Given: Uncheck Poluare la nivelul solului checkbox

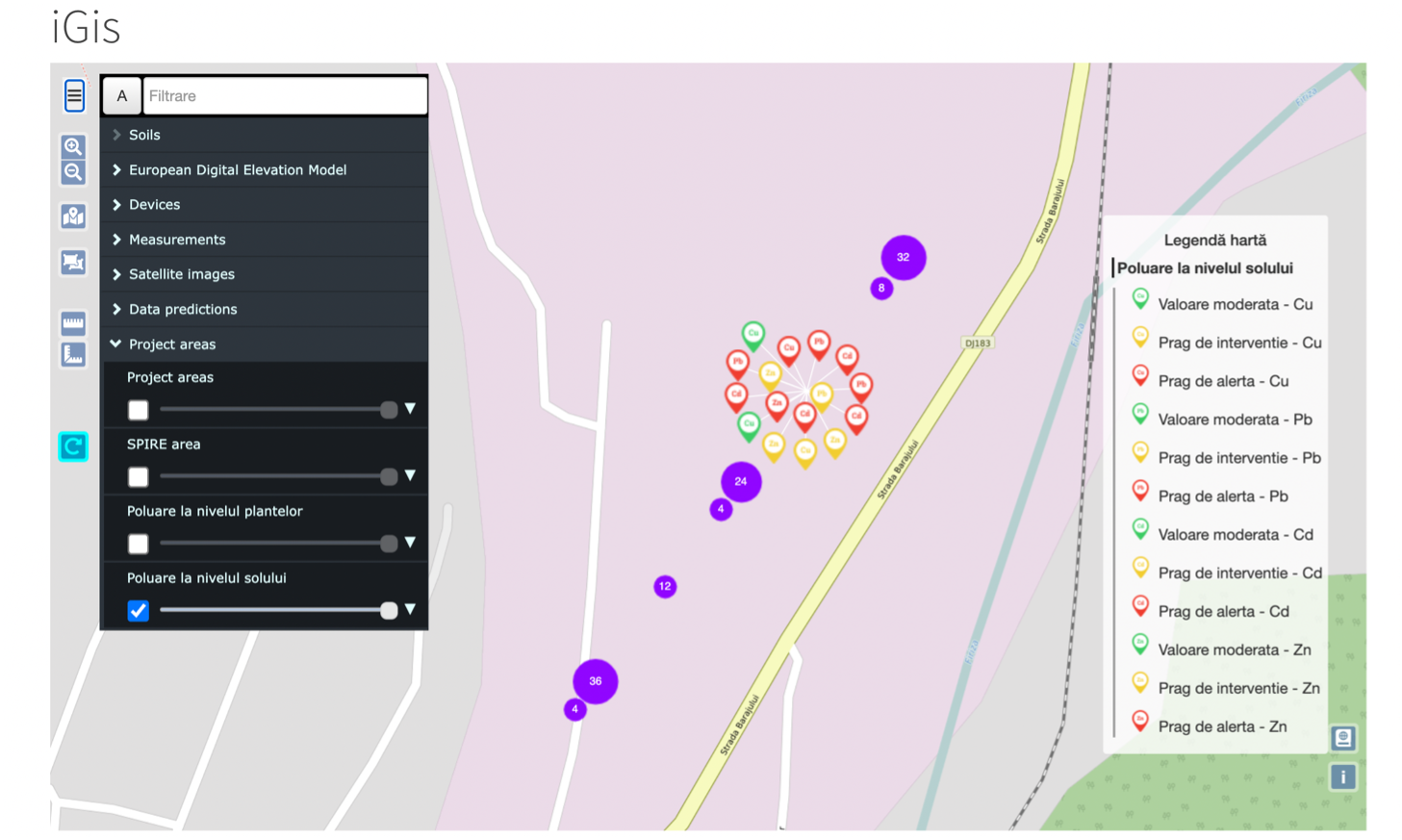Looking at the screenshot, I should [x=139, y=611].
